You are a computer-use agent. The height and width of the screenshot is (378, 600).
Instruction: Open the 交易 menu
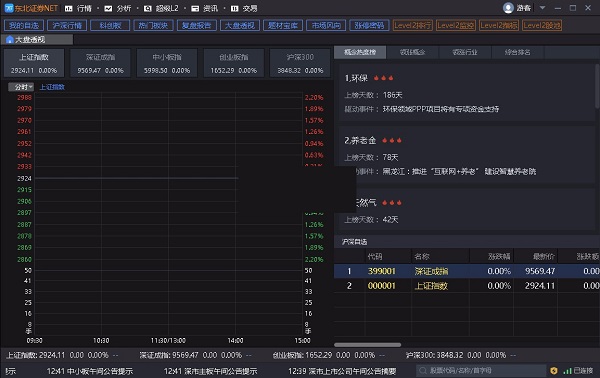(250, 8)
